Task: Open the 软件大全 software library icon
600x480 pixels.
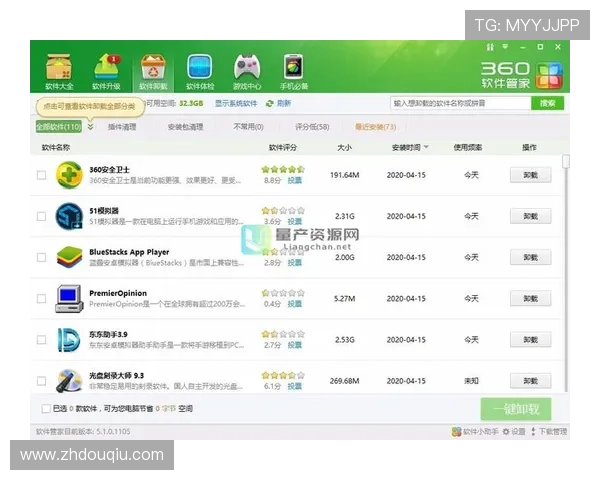Action: pos(59,72)
